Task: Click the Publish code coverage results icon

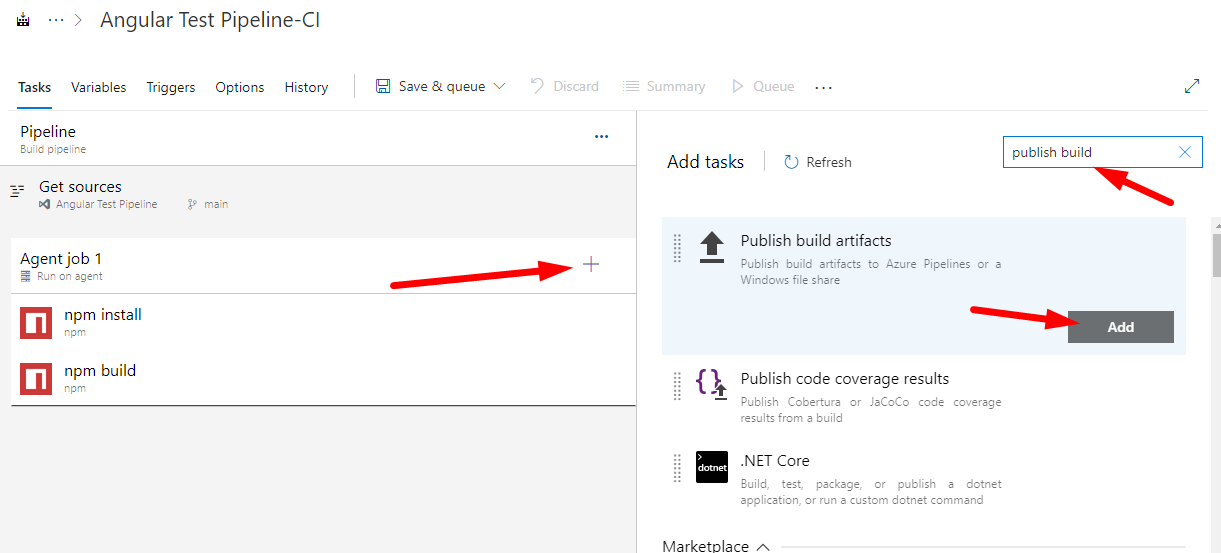Action: point(711,384)
